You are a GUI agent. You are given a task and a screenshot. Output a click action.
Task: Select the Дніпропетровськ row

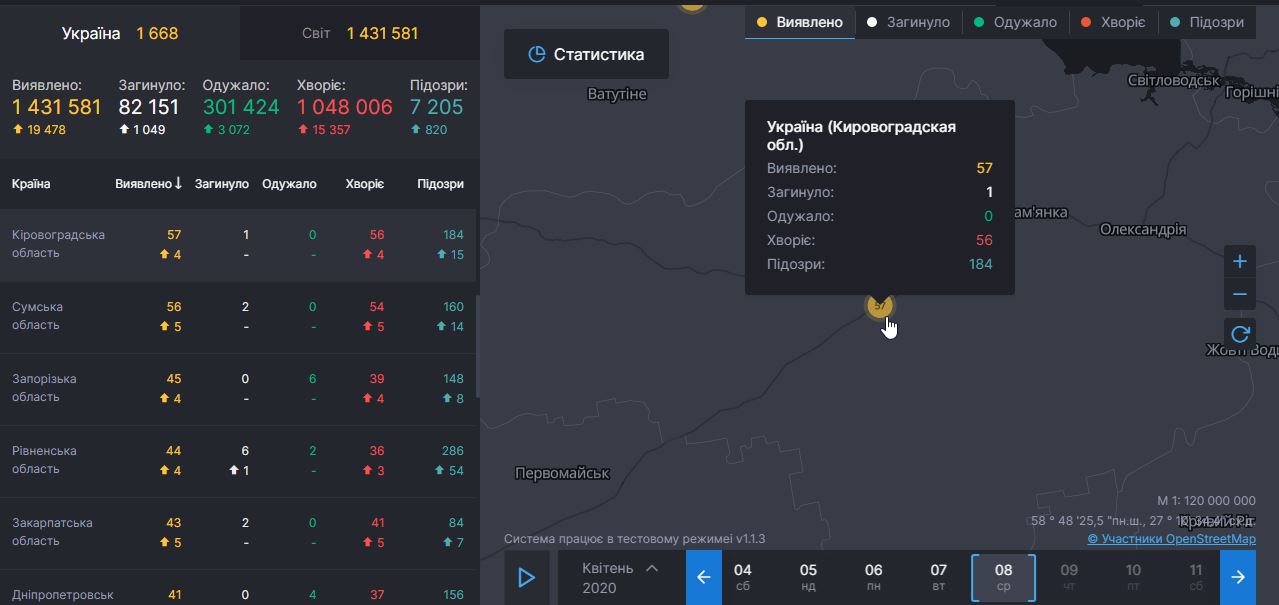(x=238, y=588)
